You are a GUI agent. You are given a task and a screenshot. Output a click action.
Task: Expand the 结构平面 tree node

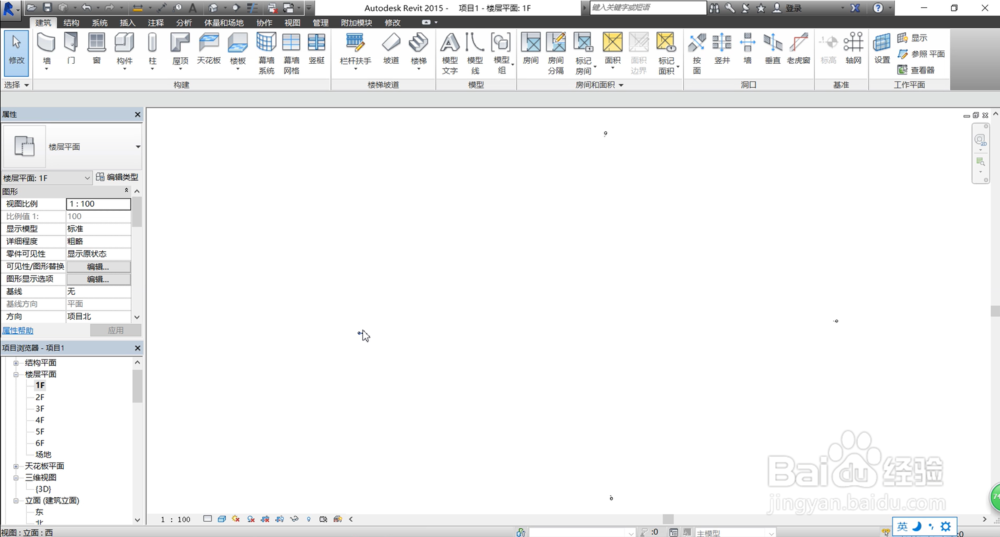[16, 363]
